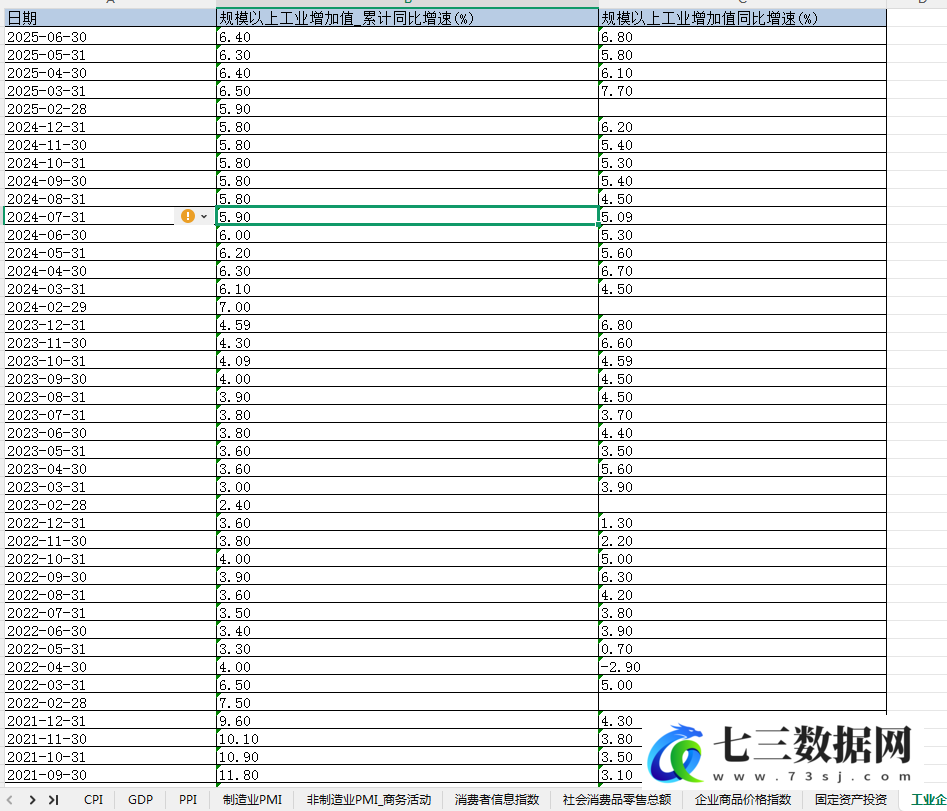The image size is (947, 811).
Task: Click the cumulative value 6.50 in row 2025-03-31
Action: (408, 91)
